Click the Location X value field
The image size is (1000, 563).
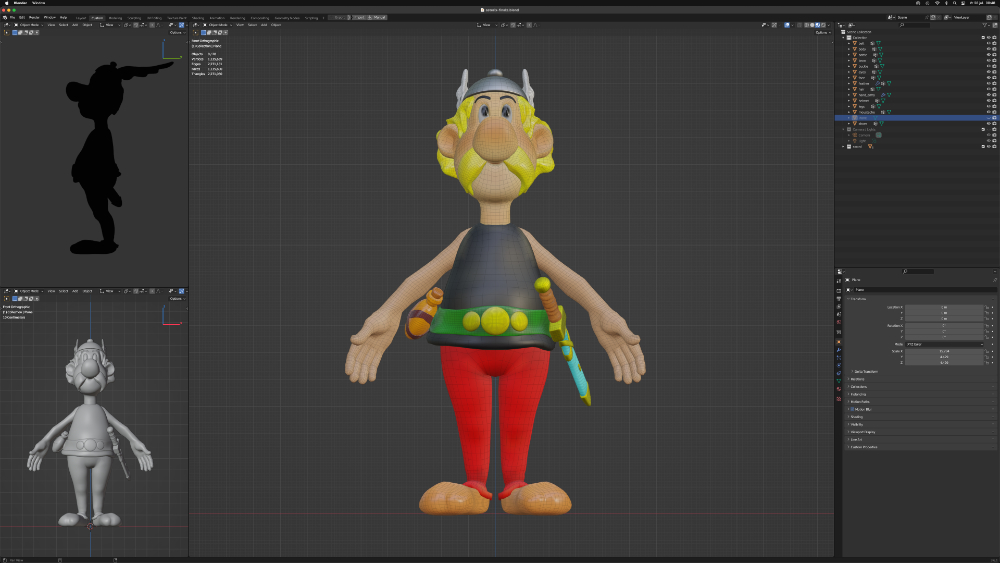944,307
